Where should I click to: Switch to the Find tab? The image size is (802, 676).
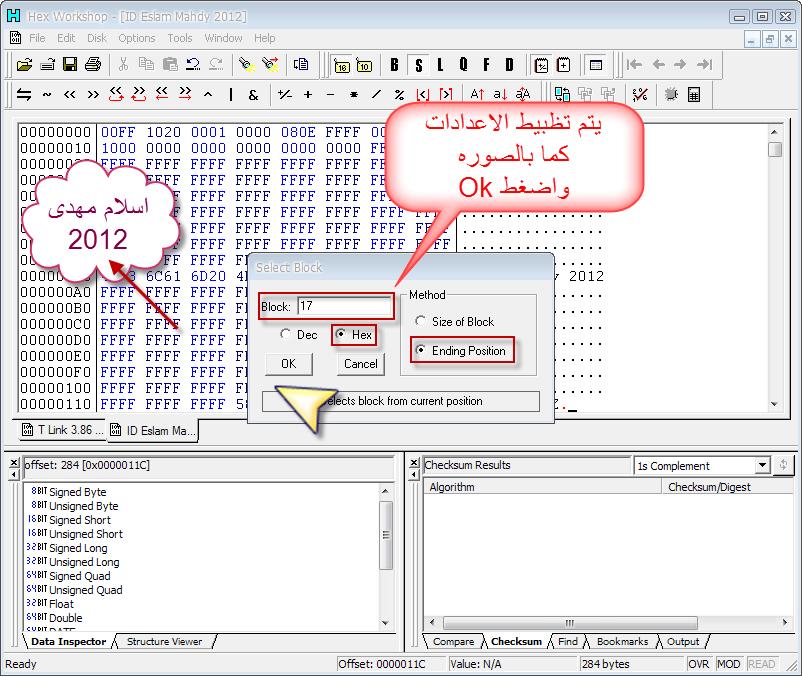pyautogui.click(x=568, y=641)
